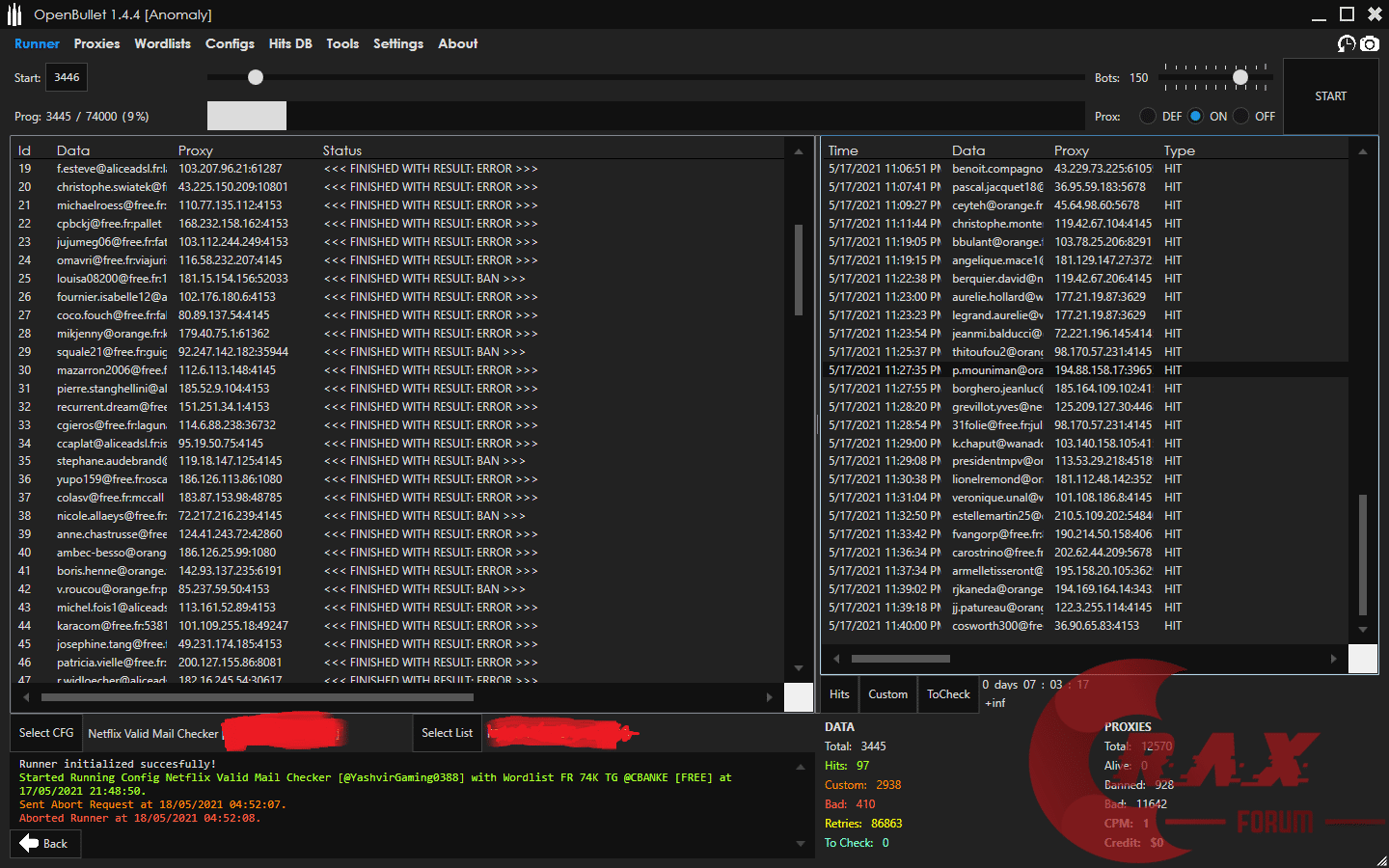
Task: Click the hits list's scroll-down arrow
Action: (x=1363, y=630)
